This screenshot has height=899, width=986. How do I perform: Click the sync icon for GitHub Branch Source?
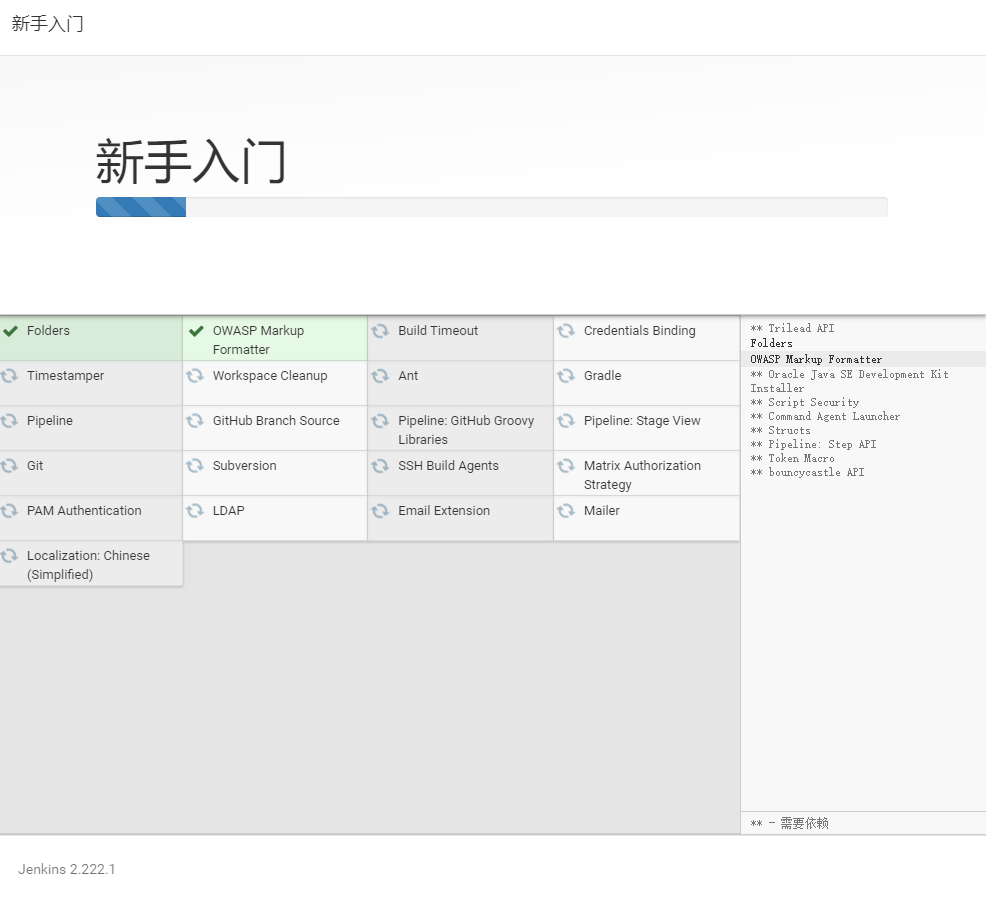195,421
